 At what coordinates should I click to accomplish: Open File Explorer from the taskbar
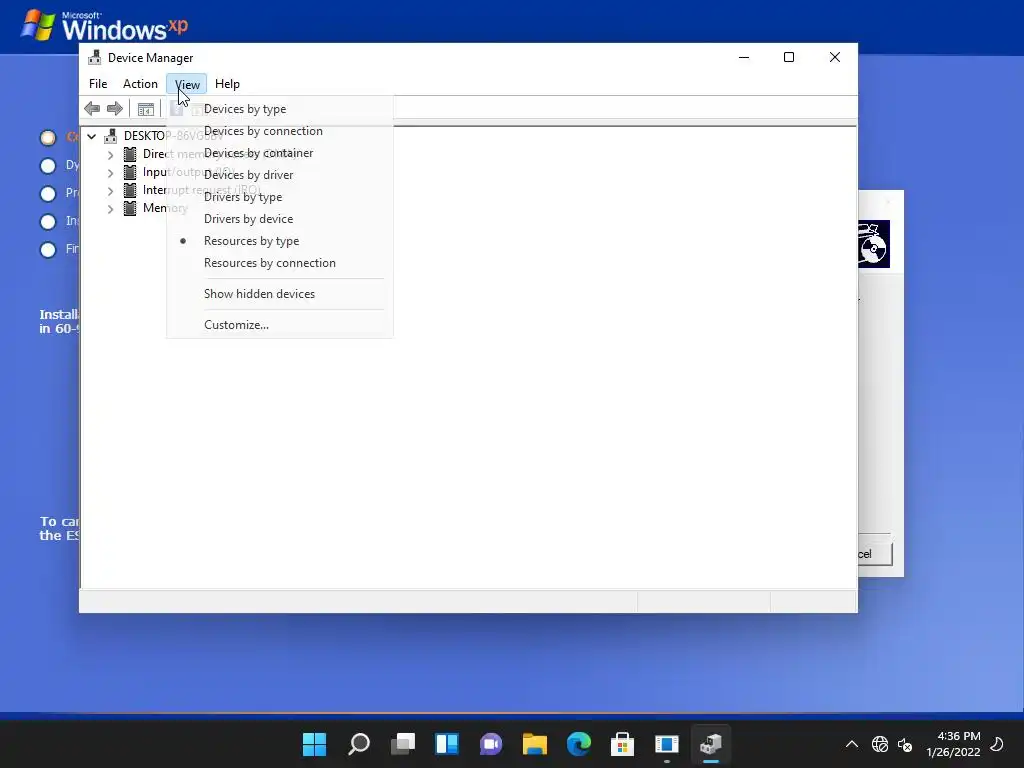(534, 744)
